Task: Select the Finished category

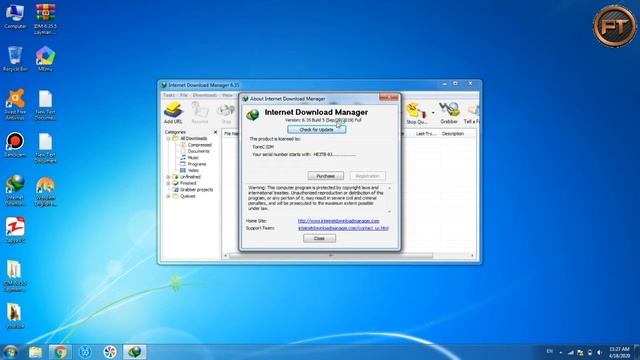Action: [x=188, y=183]
